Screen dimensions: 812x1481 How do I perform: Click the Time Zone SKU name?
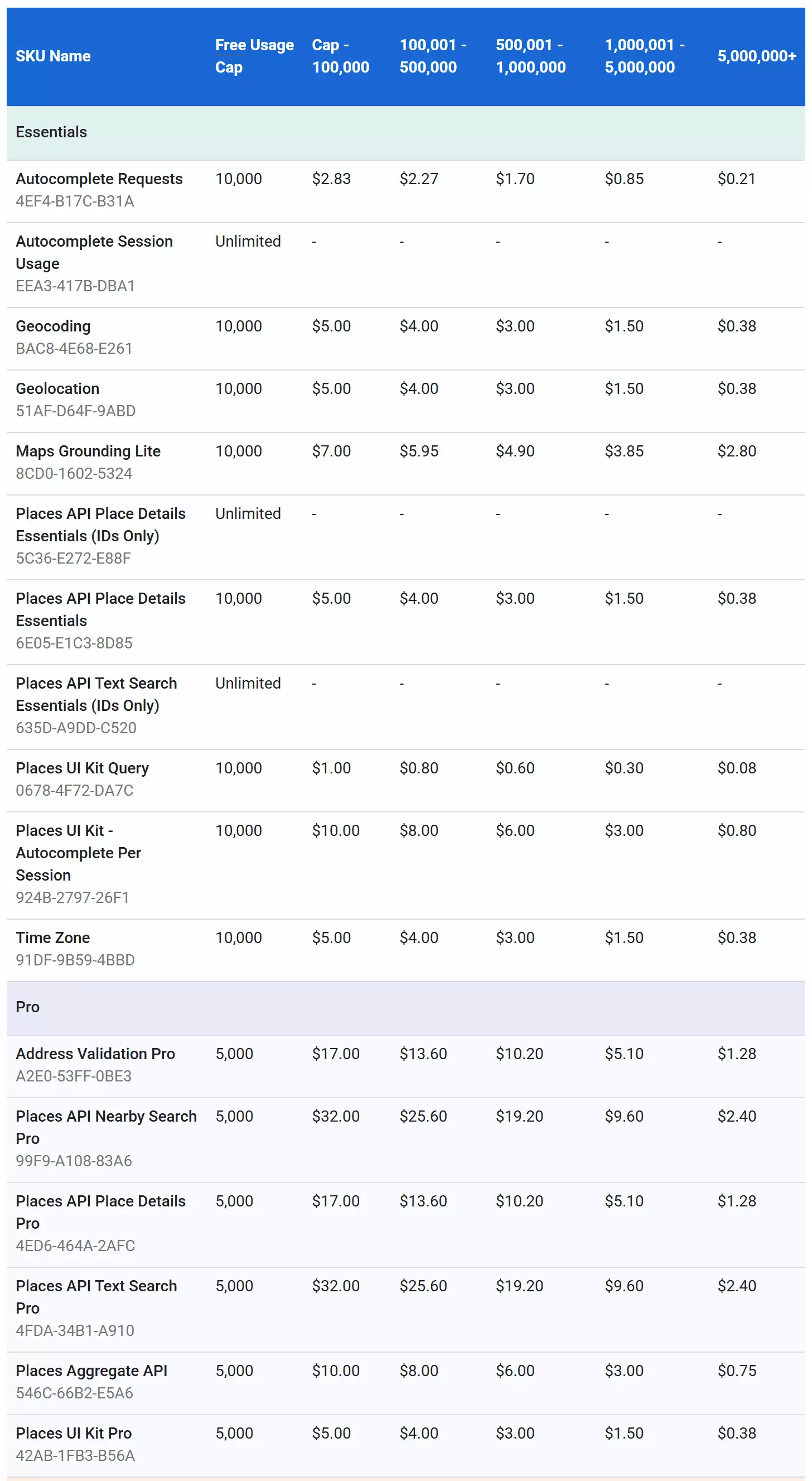click(x=52, y=937)
